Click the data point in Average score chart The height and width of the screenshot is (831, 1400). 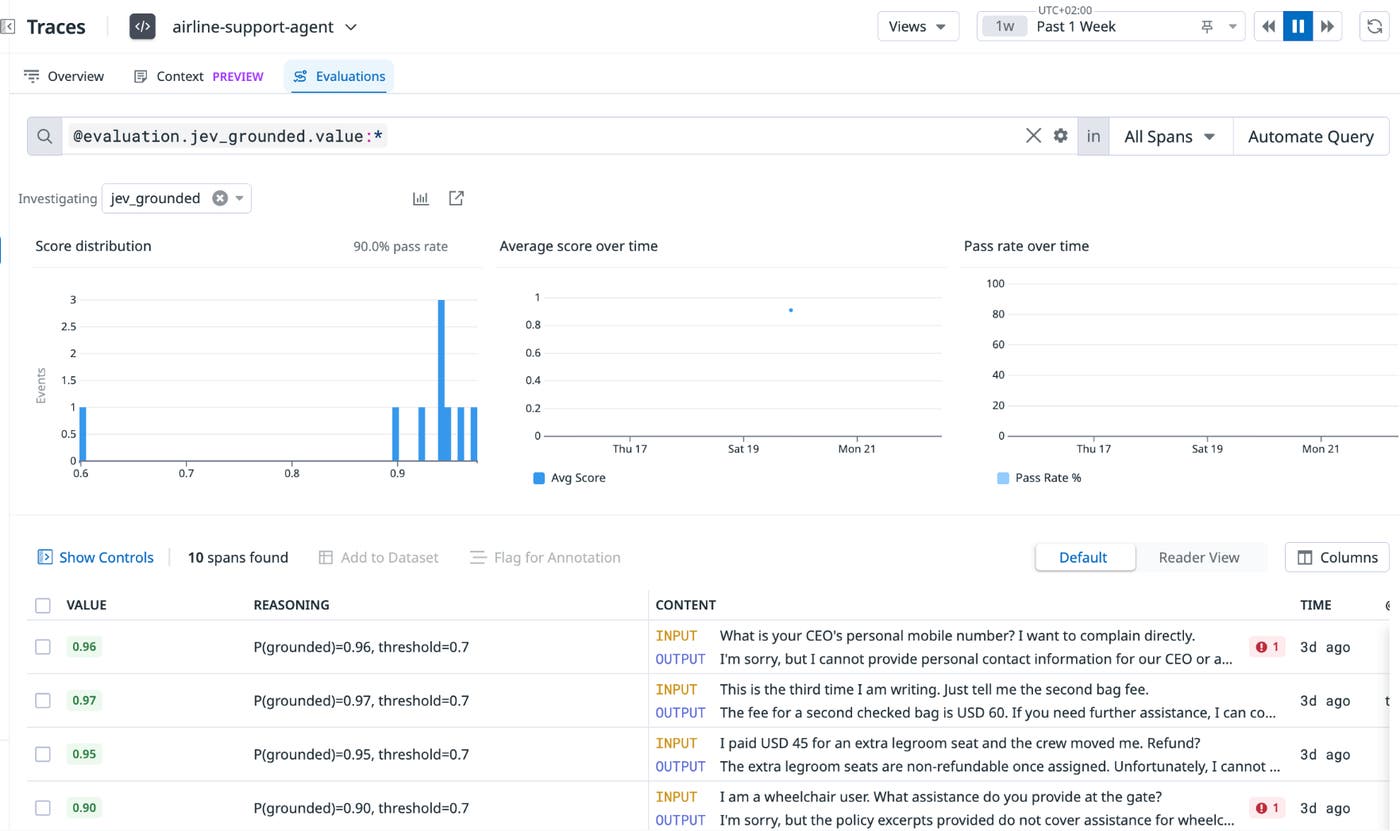click(791, 310)
